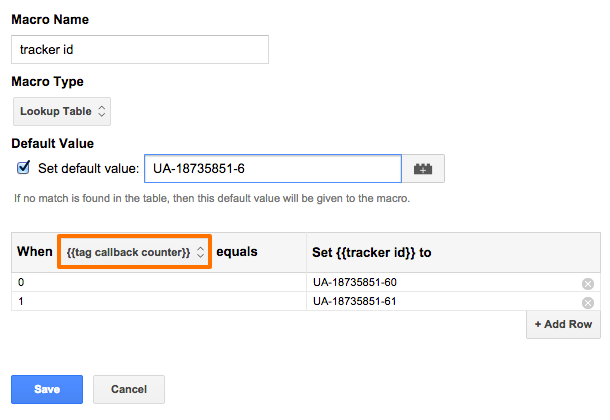Expand the tag callback counter dropdown
Image resolution: width=610 pixels, height=420 pixels.
click(134, 252)
